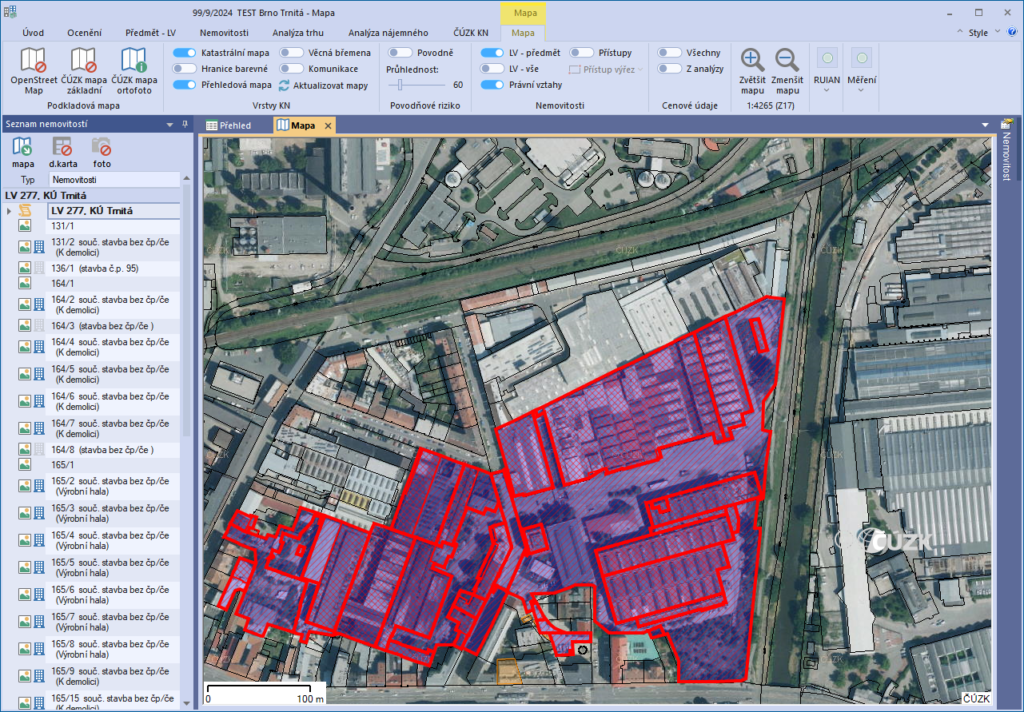Screen dimensions: 1024x712
Task: Click image icon of parcel 131/1
Action: 25,226
